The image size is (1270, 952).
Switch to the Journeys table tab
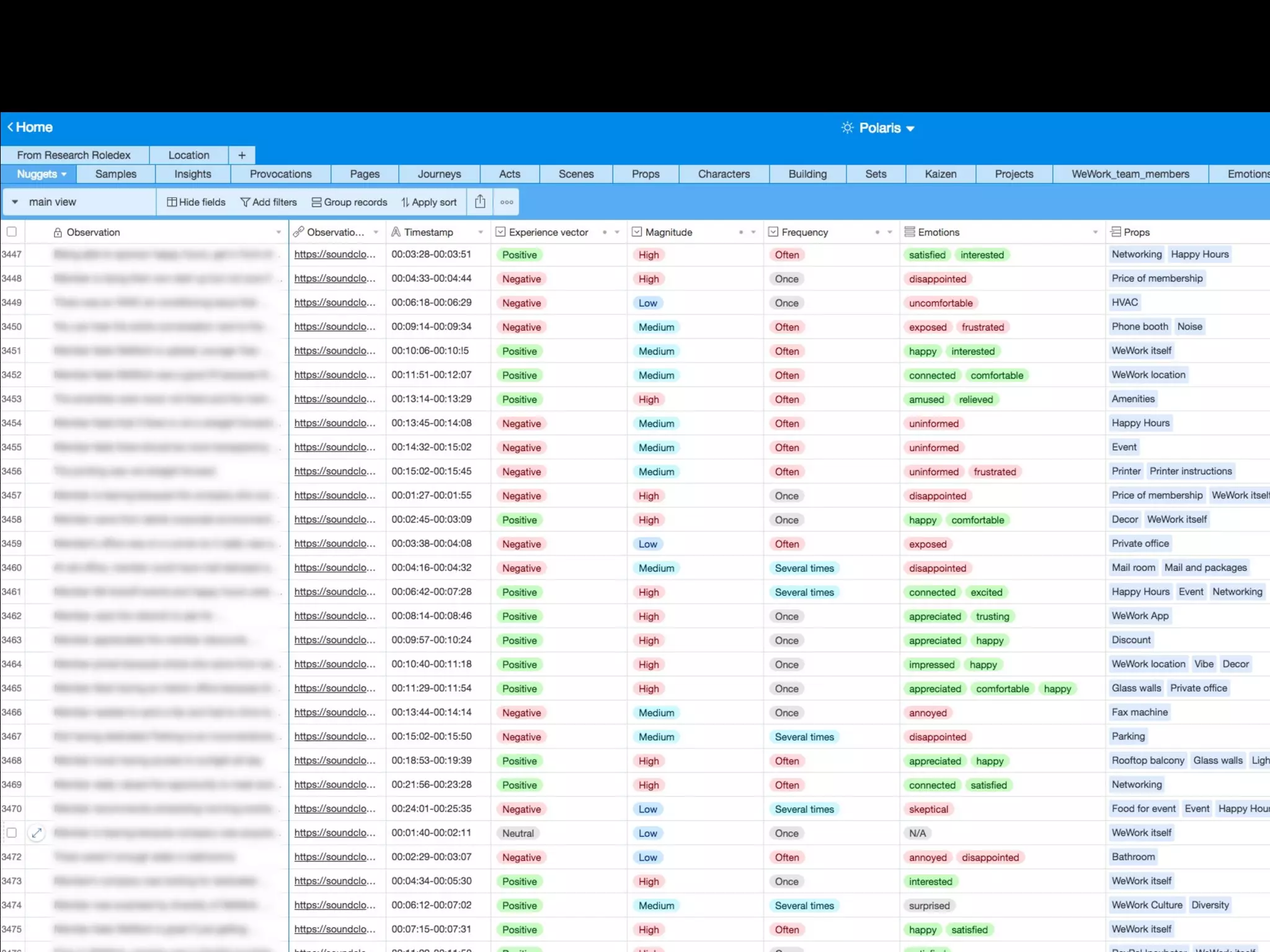[x=439, y=174]
